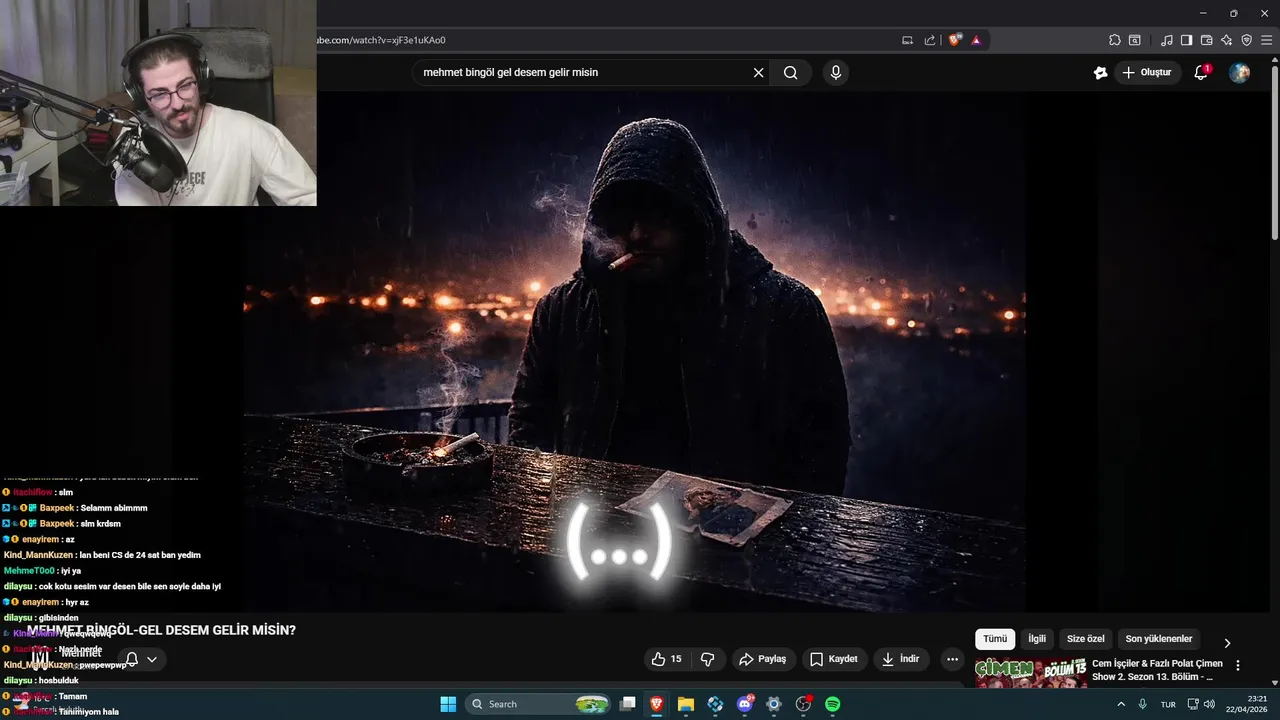Click the search tabs icon in toolbar
Viewport: 1280px width, 720px height.
pyautogui.click(x=1135, y=40)
